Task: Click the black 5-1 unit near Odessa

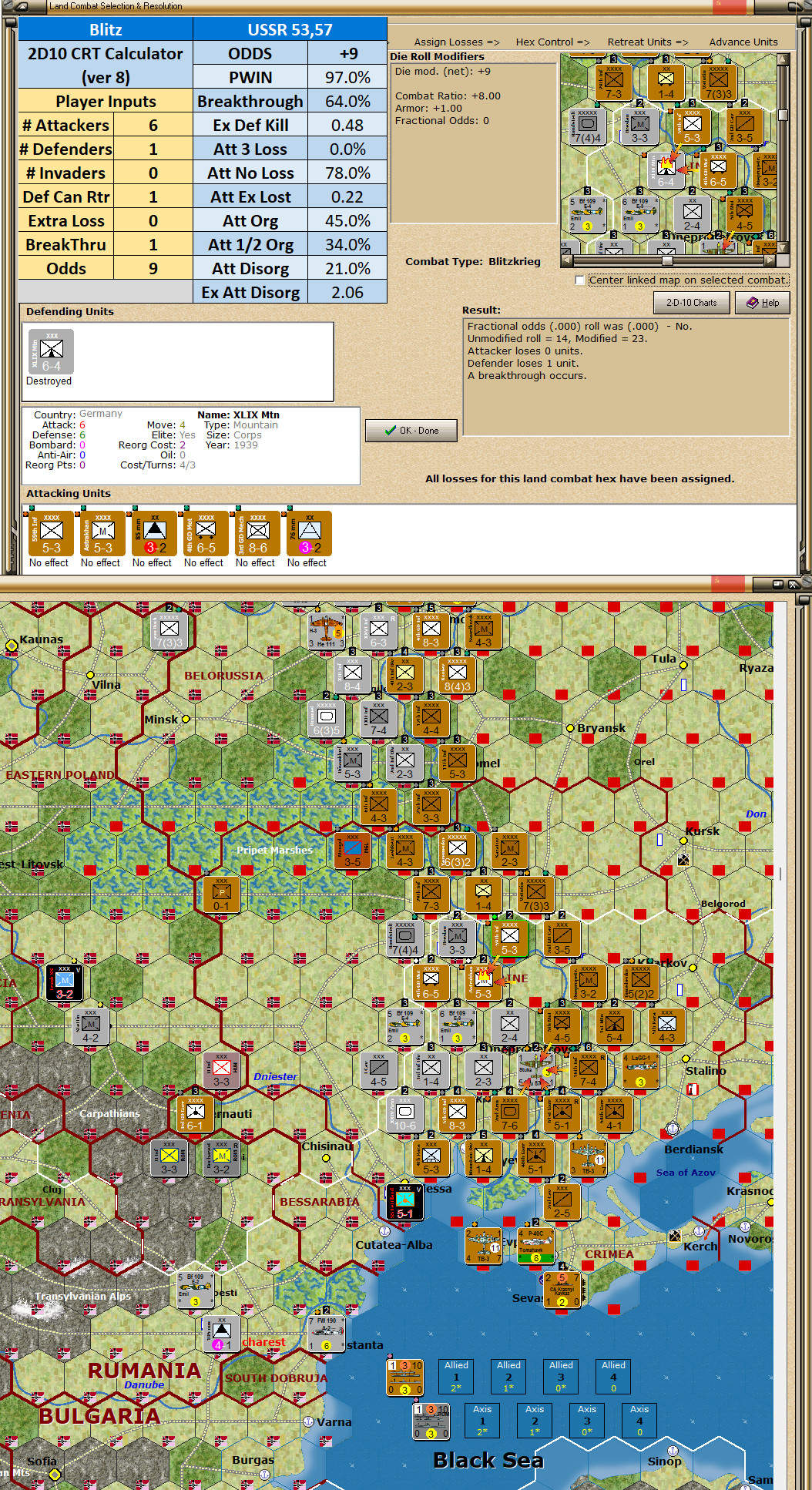Action: 404,1202
